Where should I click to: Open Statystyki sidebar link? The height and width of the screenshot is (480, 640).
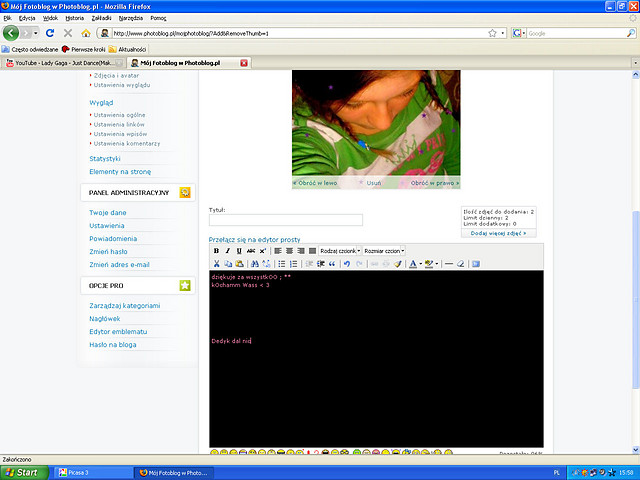(105, 158)
